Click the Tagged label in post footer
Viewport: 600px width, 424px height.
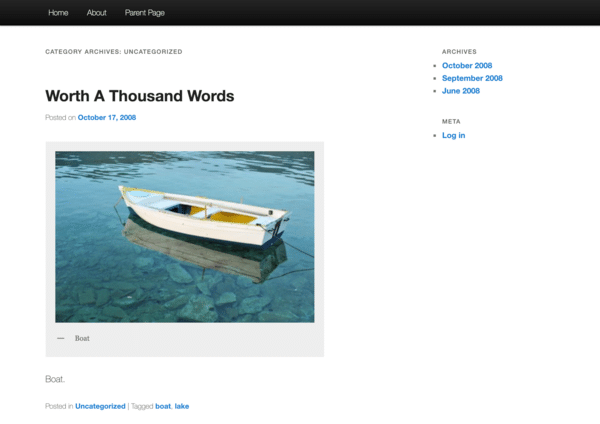tap(142, 406)
